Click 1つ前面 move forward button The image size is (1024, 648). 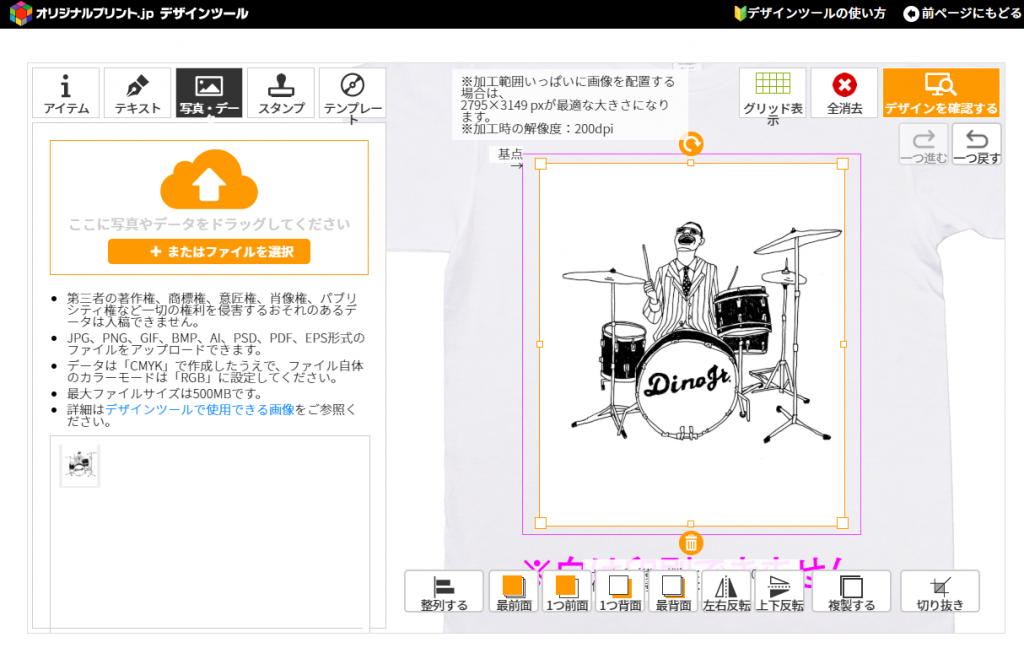pos(567,592)
